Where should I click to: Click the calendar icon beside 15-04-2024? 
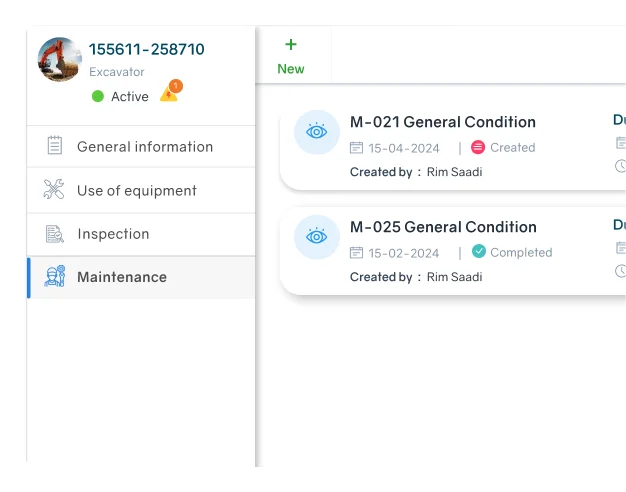(357, 148)
